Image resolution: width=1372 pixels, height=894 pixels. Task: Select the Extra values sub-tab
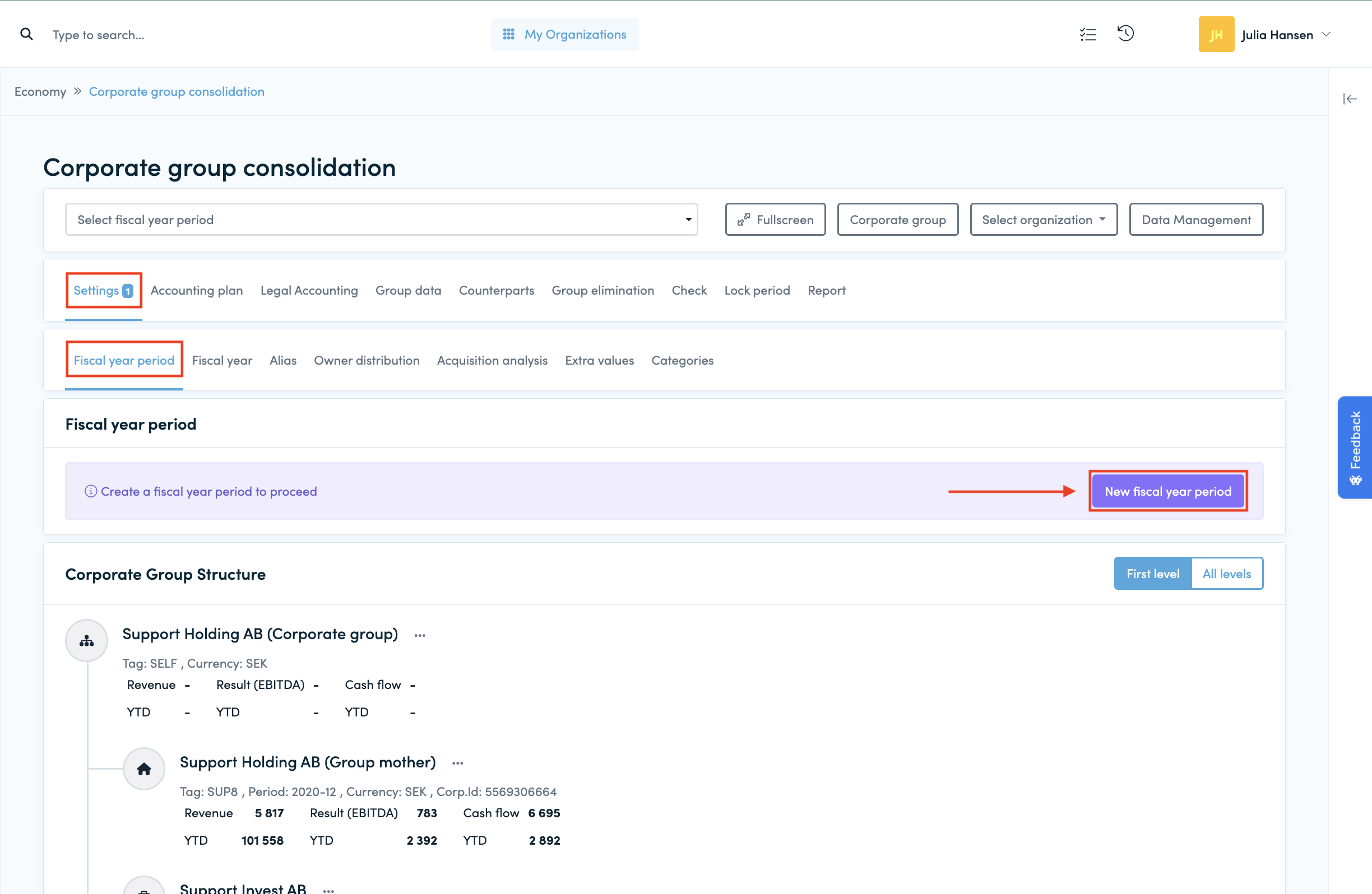point(599,360)
